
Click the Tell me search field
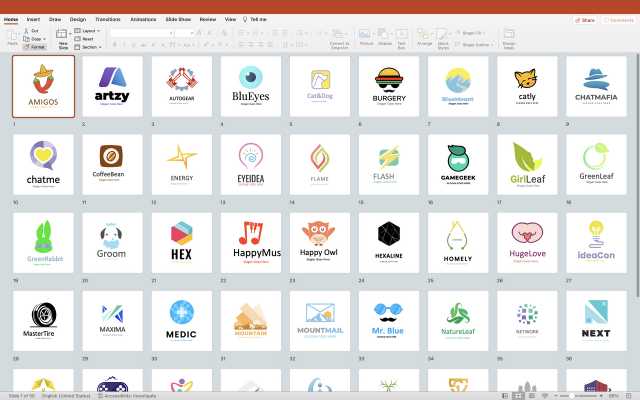258,19
